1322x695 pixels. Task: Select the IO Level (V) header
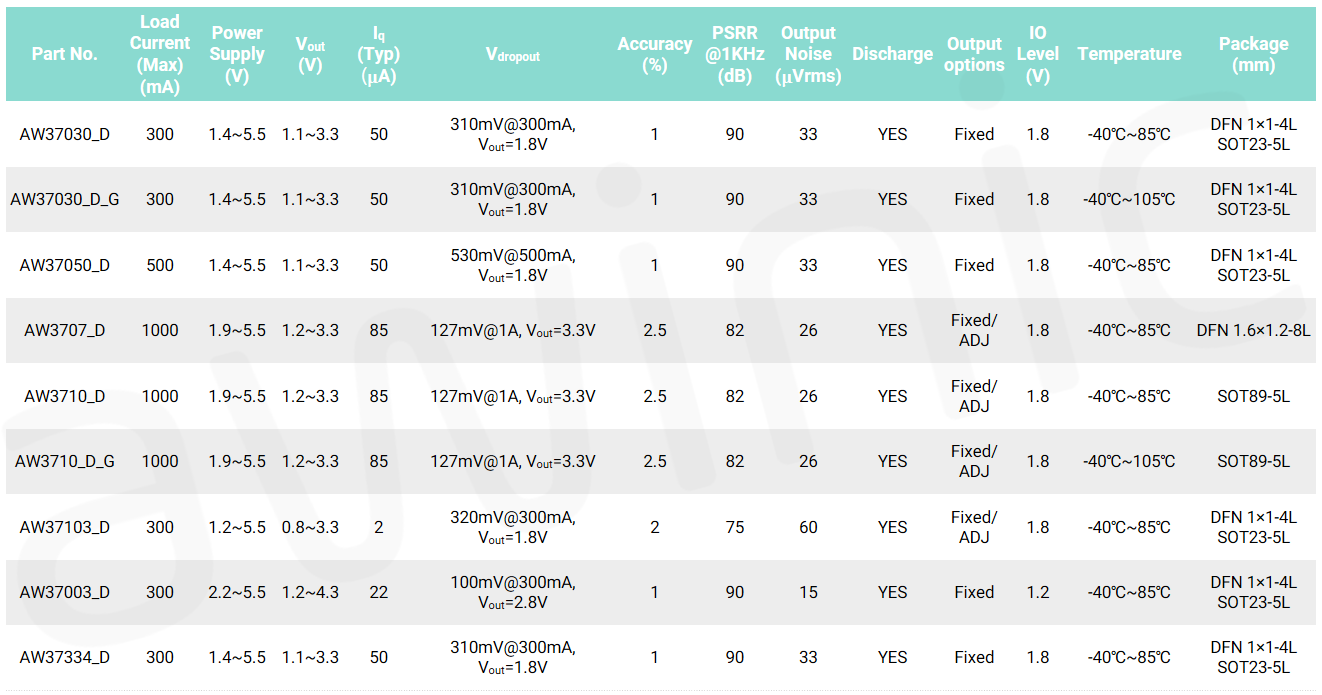[x=1038, y=54]
